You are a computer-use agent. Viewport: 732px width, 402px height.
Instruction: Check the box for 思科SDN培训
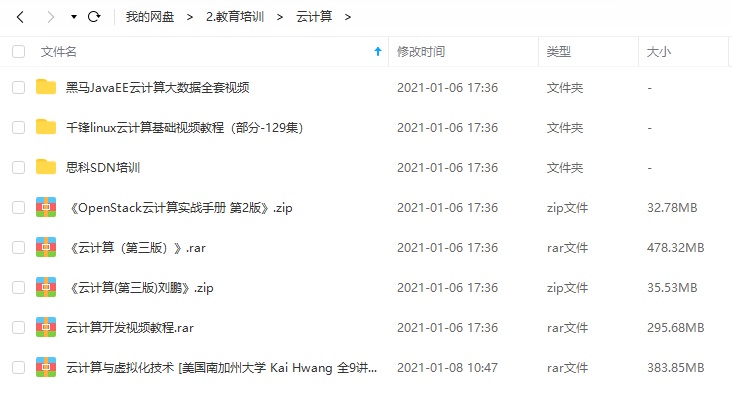[18, 168]
